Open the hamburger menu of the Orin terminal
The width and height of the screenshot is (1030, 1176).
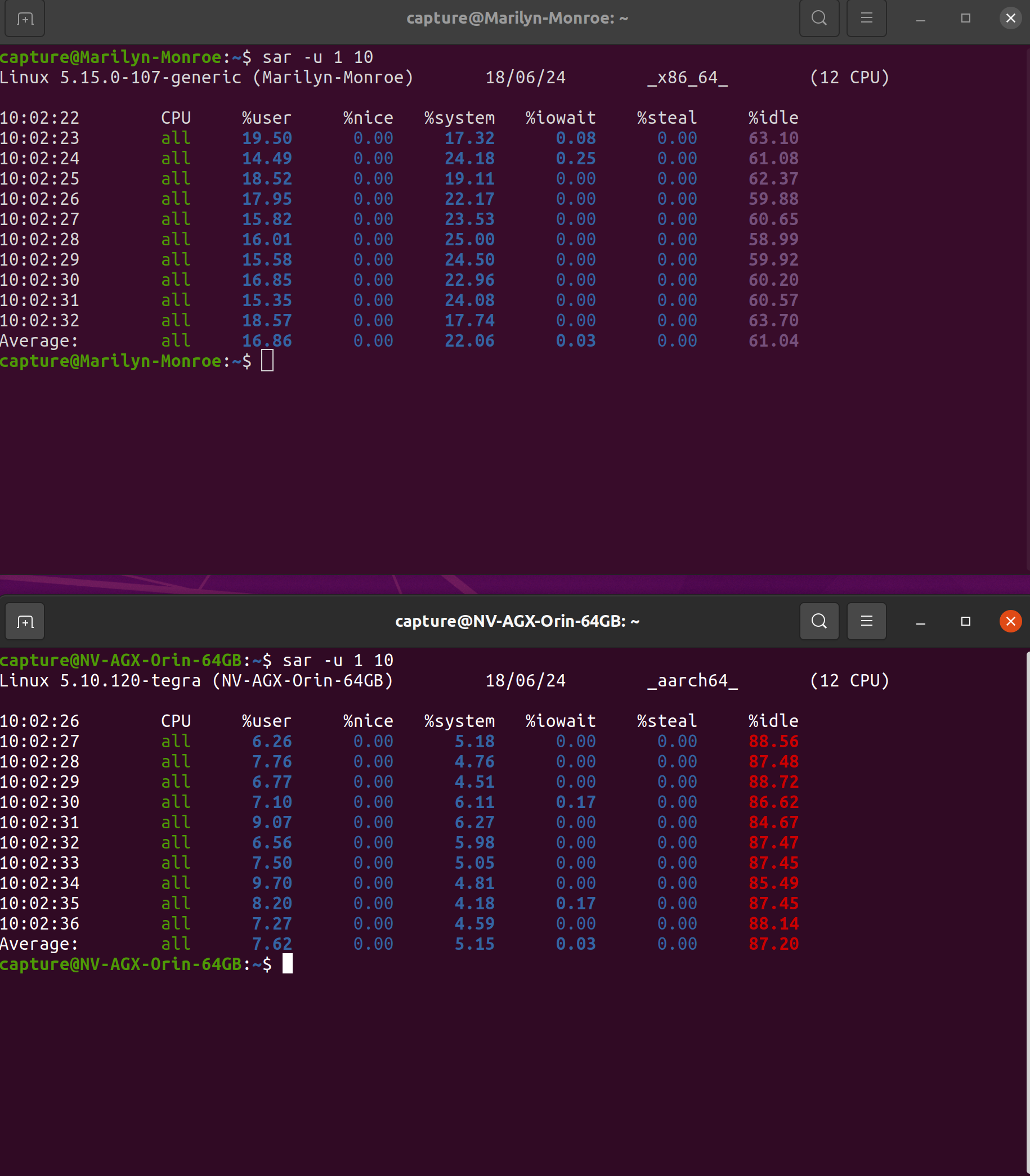point(866,621)
